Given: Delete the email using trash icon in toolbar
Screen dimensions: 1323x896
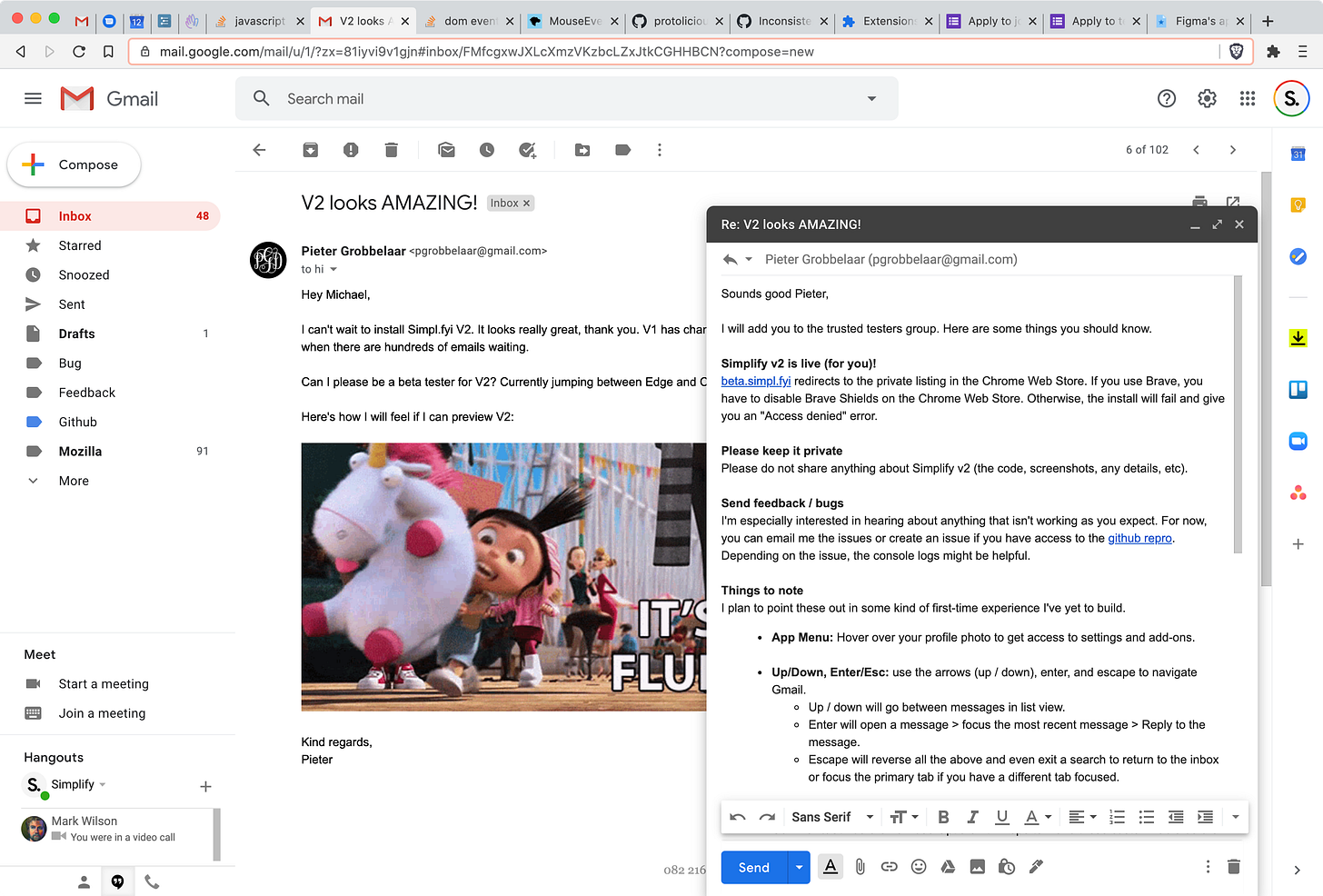Looking at the screenshot, I should pos(391,150).
